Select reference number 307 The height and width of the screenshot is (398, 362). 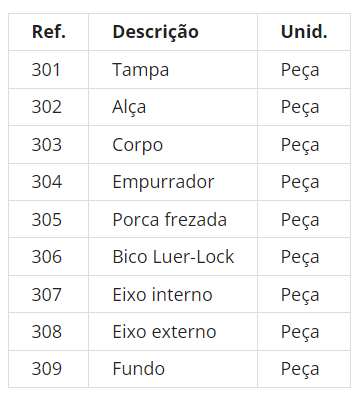click(x=49, y=294)
